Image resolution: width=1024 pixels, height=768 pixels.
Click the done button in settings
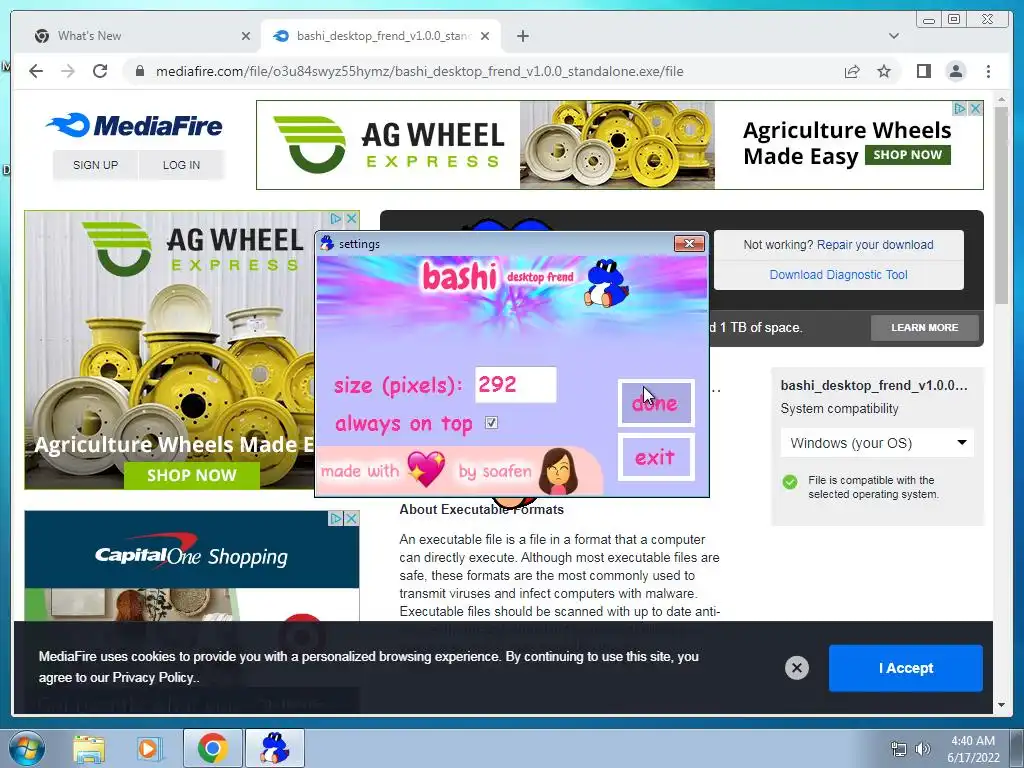(656, 403)
